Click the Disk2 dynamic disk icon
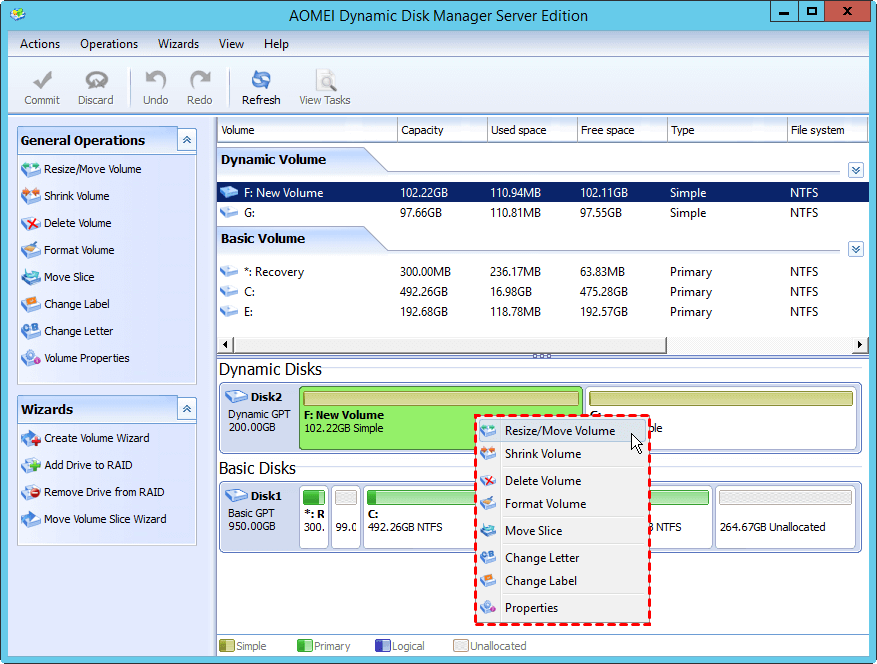Image resolution: width=877 pixels, height=664 pixels. 237,397
